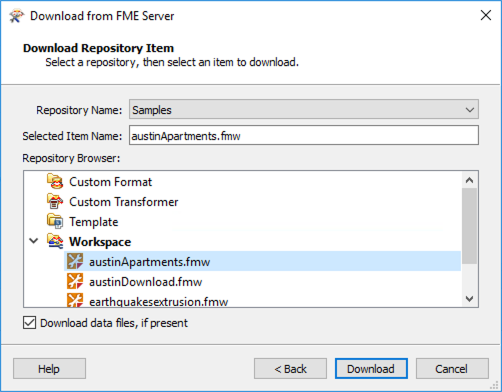This screenshot has height=392, width=502.
Task: Click the Custom Transformer folder icon
Action: (55, 201)
